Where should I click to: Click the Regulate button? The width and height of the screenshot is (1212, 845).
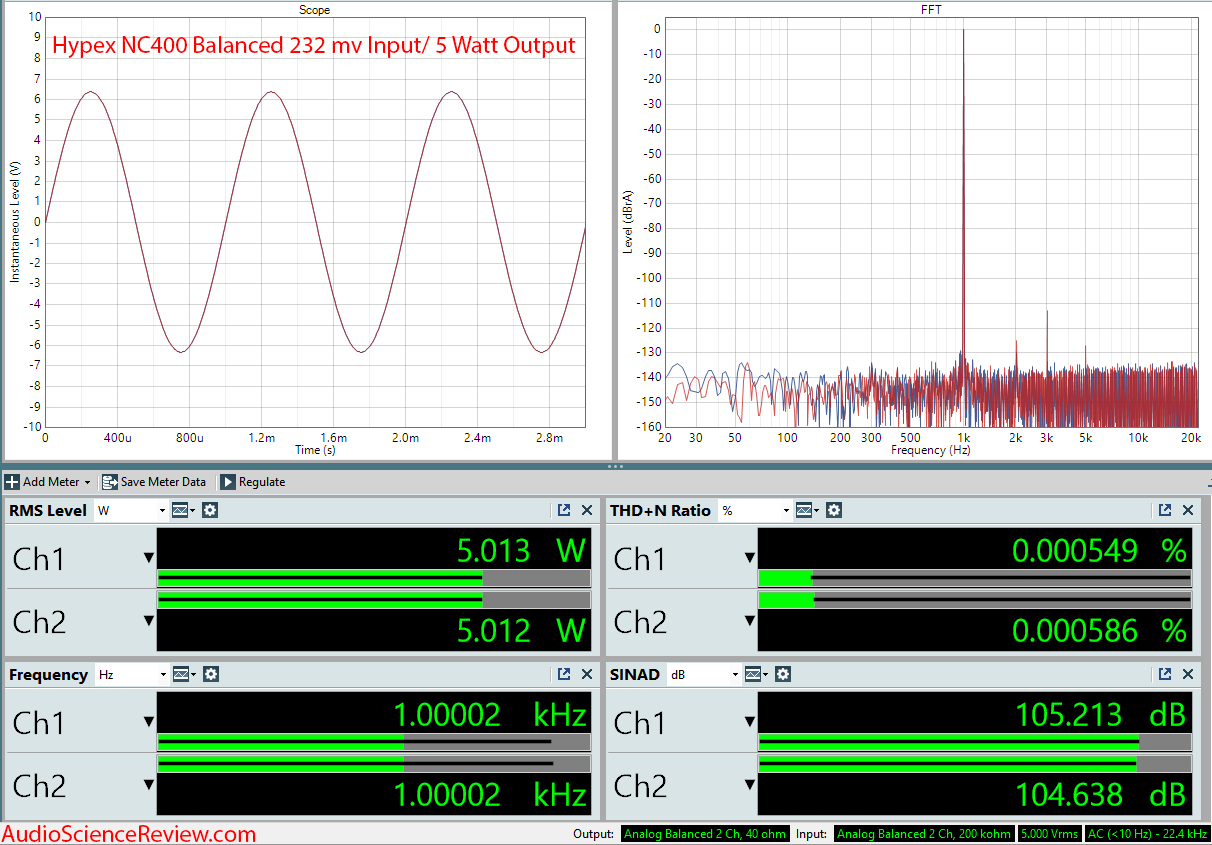(252, 482)
